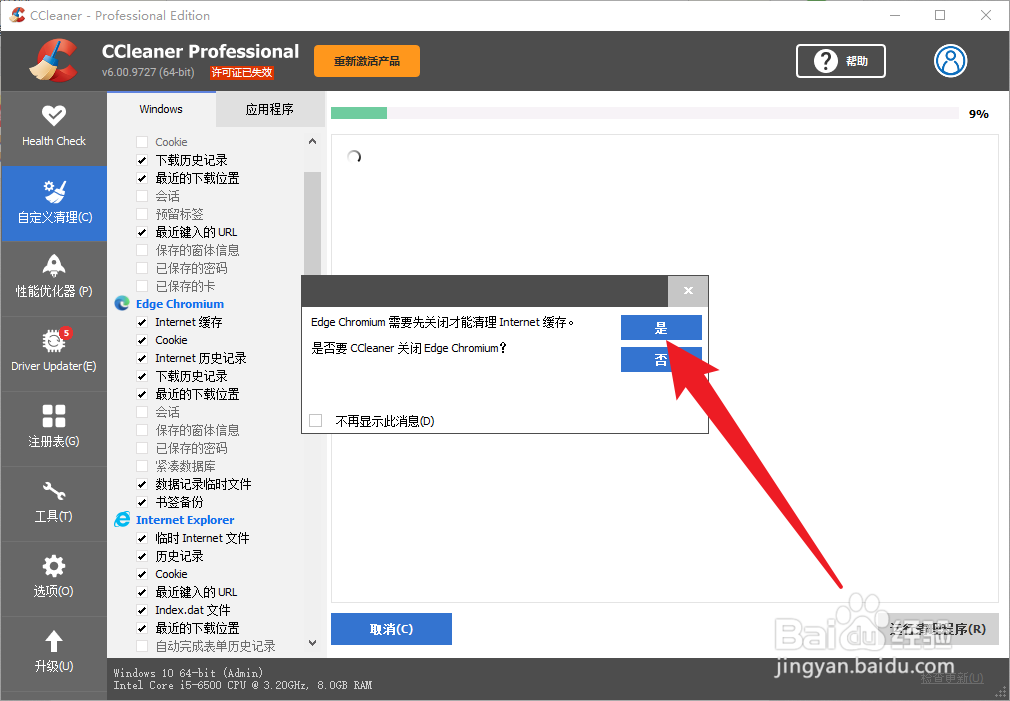1010x701 pixels.
Task: Click the 9% progress text
Action: point(978,114)
